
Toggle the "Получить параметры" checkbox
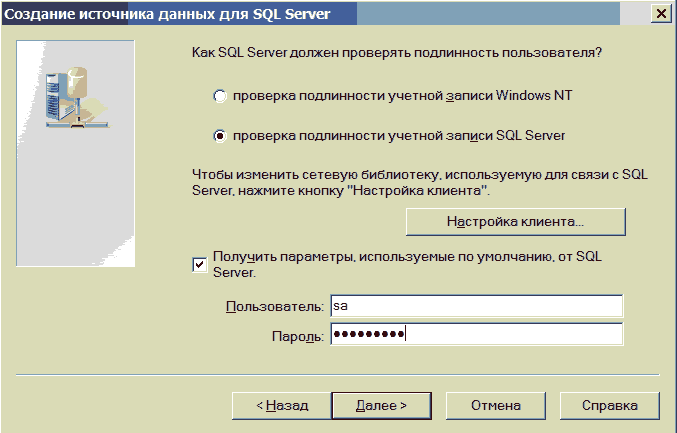199,264
